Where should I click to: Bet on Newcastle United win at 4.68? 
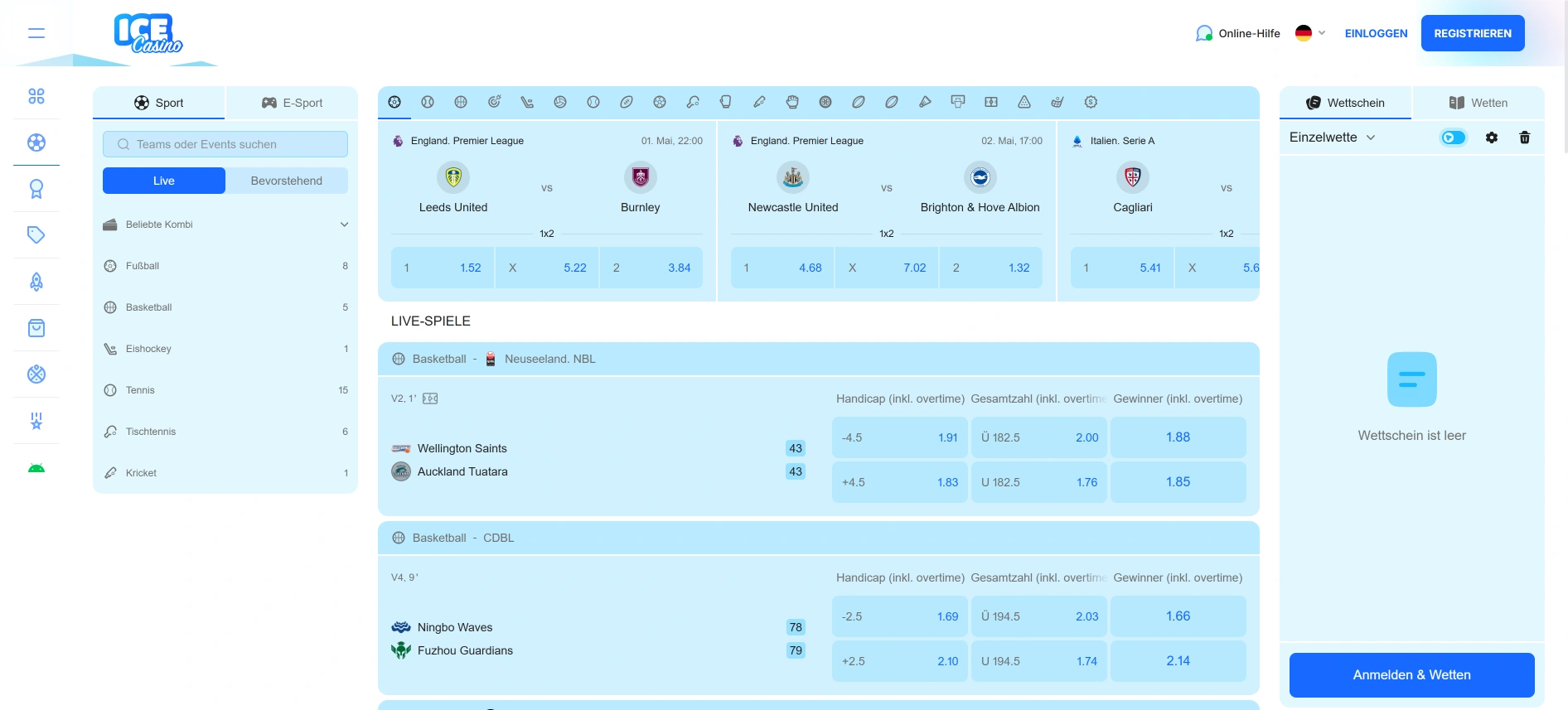pos(782,268)
